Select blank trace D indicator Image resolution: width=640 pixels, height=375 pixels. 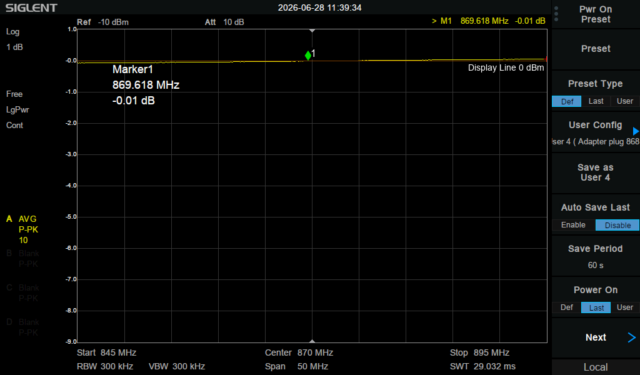[22, 327]
